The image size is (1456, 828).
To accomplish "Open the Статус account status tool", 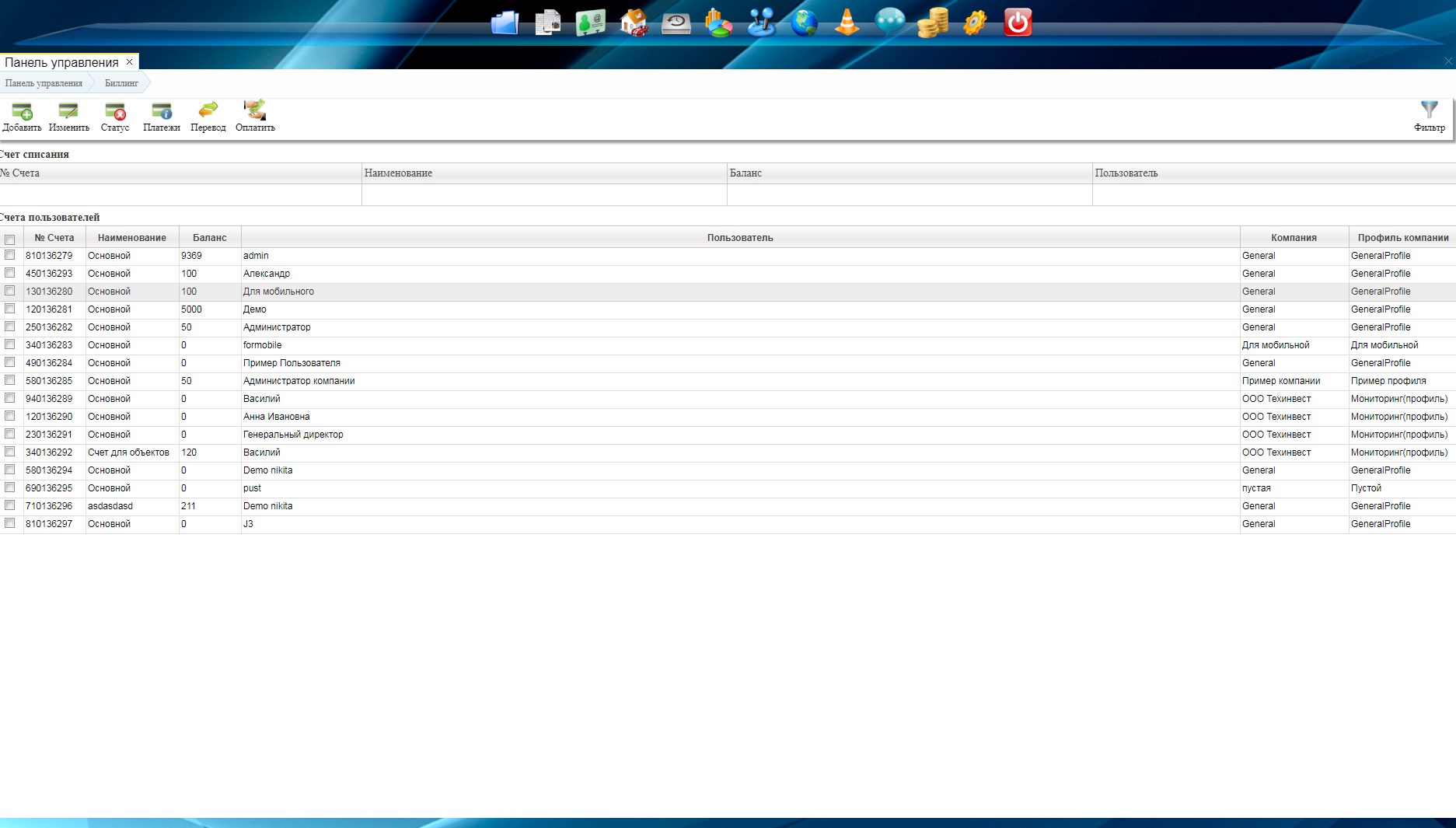I will coord(115,111).
